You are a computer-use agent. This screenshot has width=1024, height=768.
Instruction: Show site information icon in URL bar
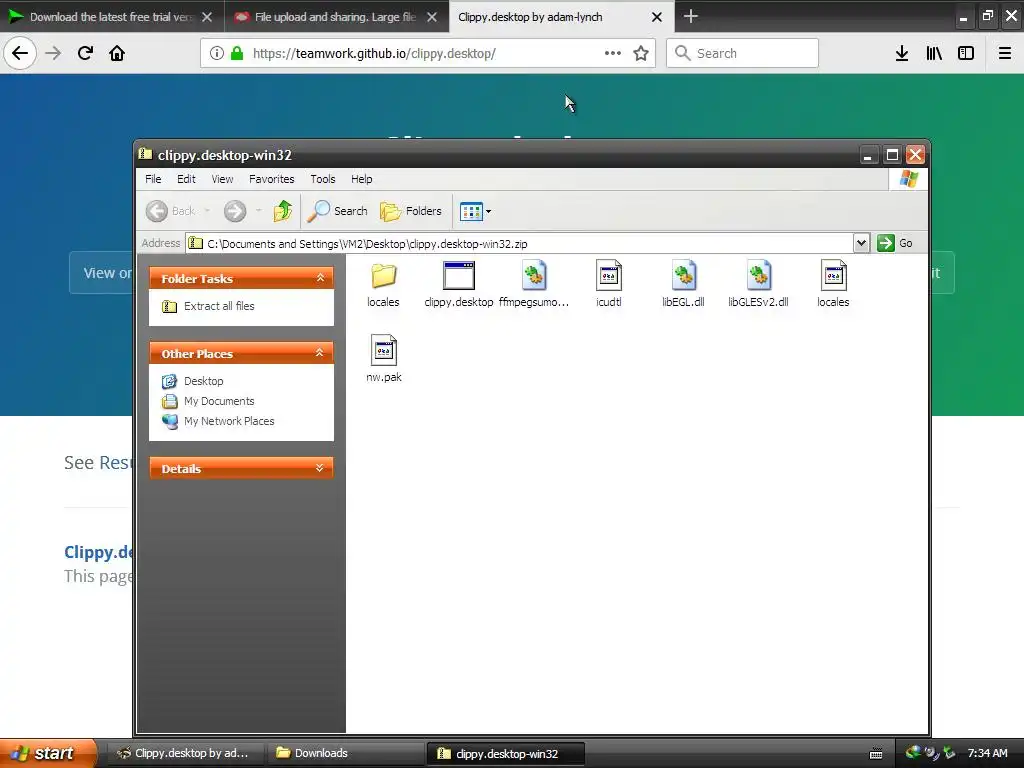(217, 53)
